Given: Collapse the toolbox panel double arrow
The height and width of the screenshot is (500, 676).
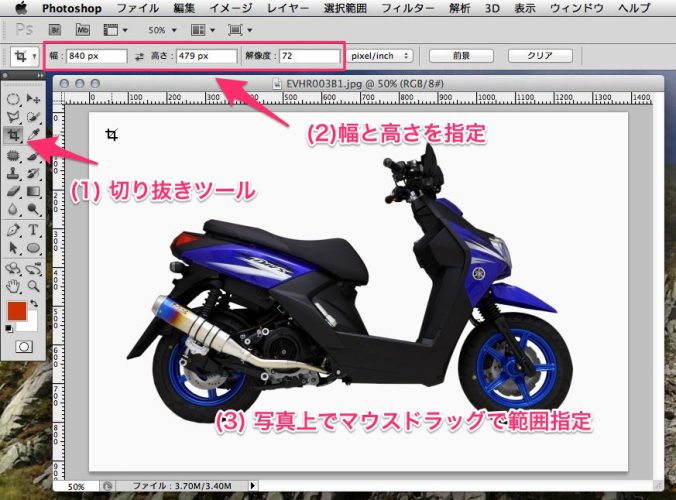Looking at the screenshot, I should [x=39, y=75].
